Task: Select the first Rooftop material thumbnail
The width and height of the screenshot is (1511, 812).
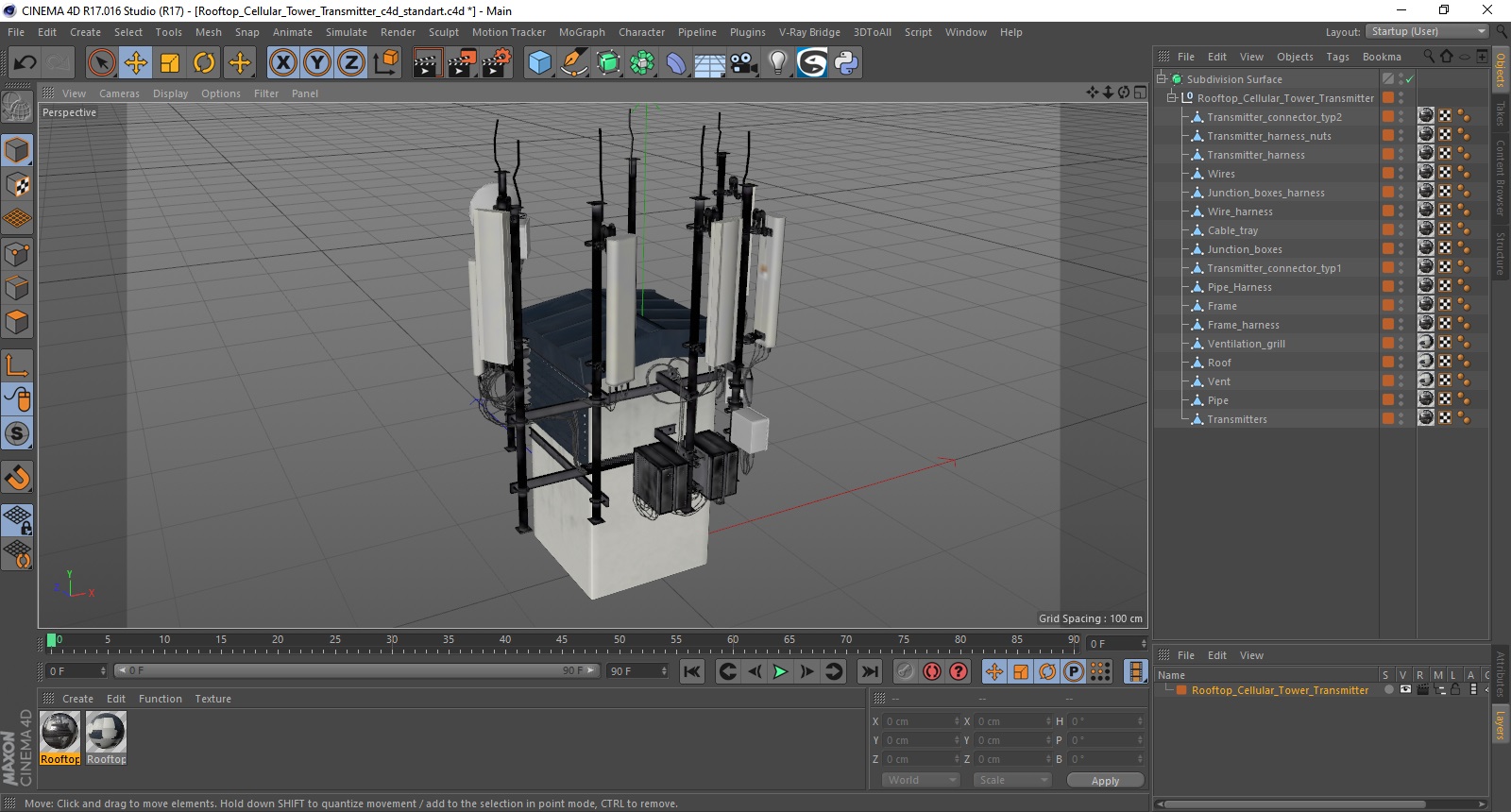Action: (60, 733)
